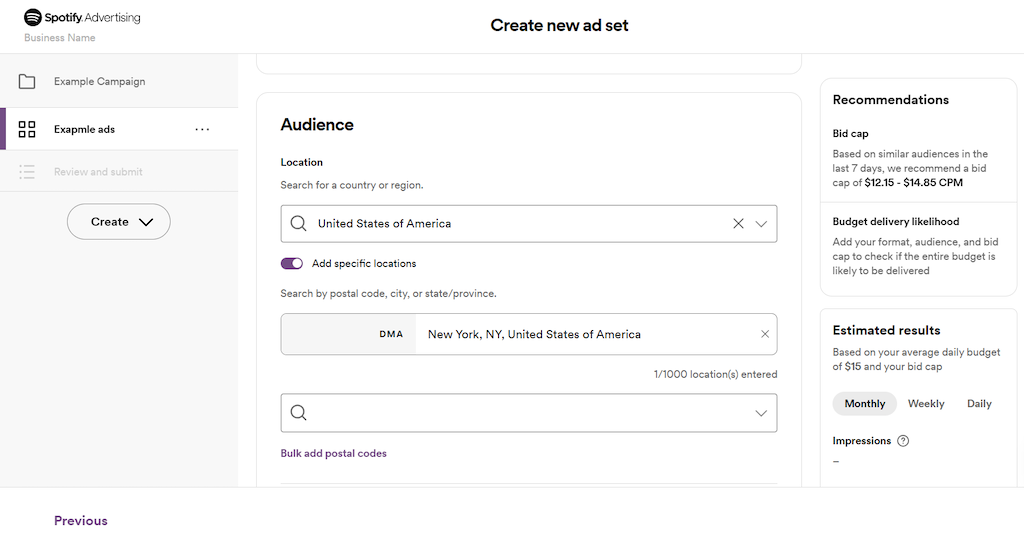Click into the empty location search field
Viewport: 1024px width, 545px height.
(529, 413)
